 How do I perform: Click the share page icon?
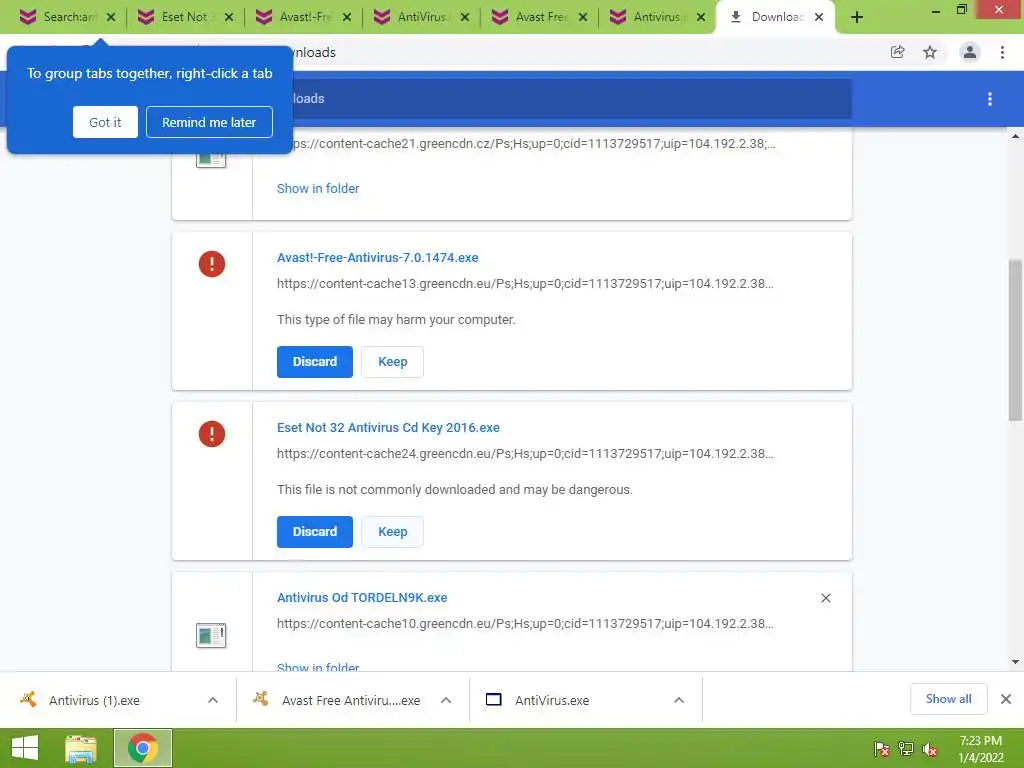tap(898, 52)
